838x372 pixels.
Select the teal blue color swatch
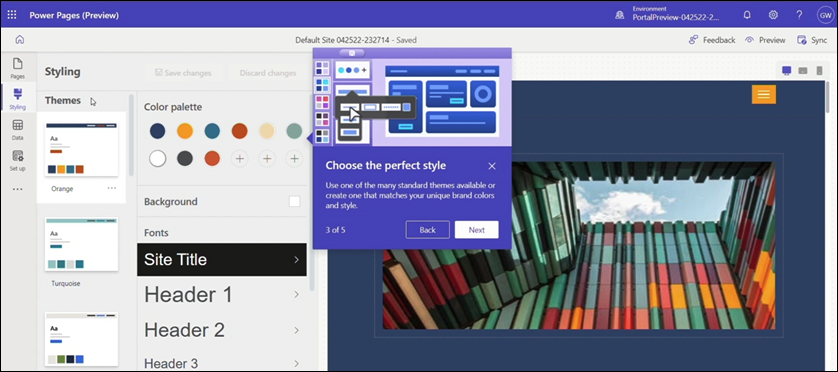(212, 131)
